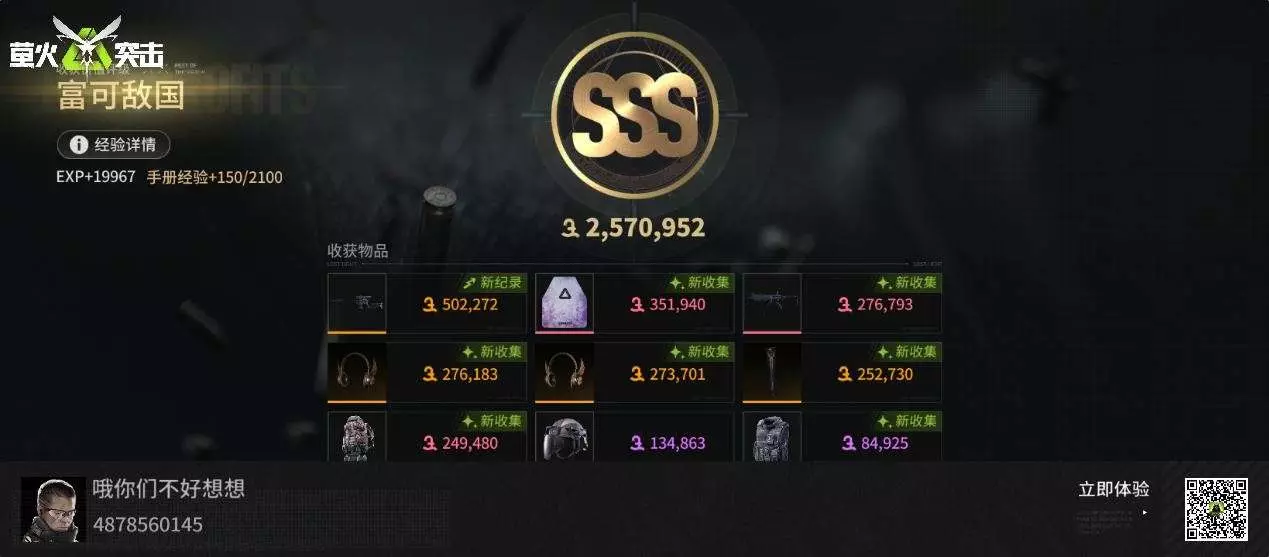Viewport: 1269px width, 557px height.
Task: Click the gun icon valued 276,793
Action: (x=772, y=303)
